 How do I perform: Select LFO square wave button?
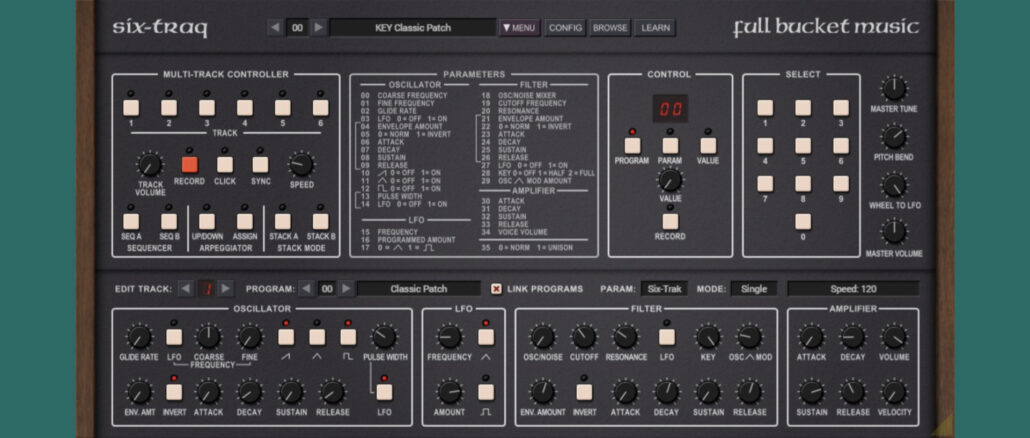coord(486,392)
